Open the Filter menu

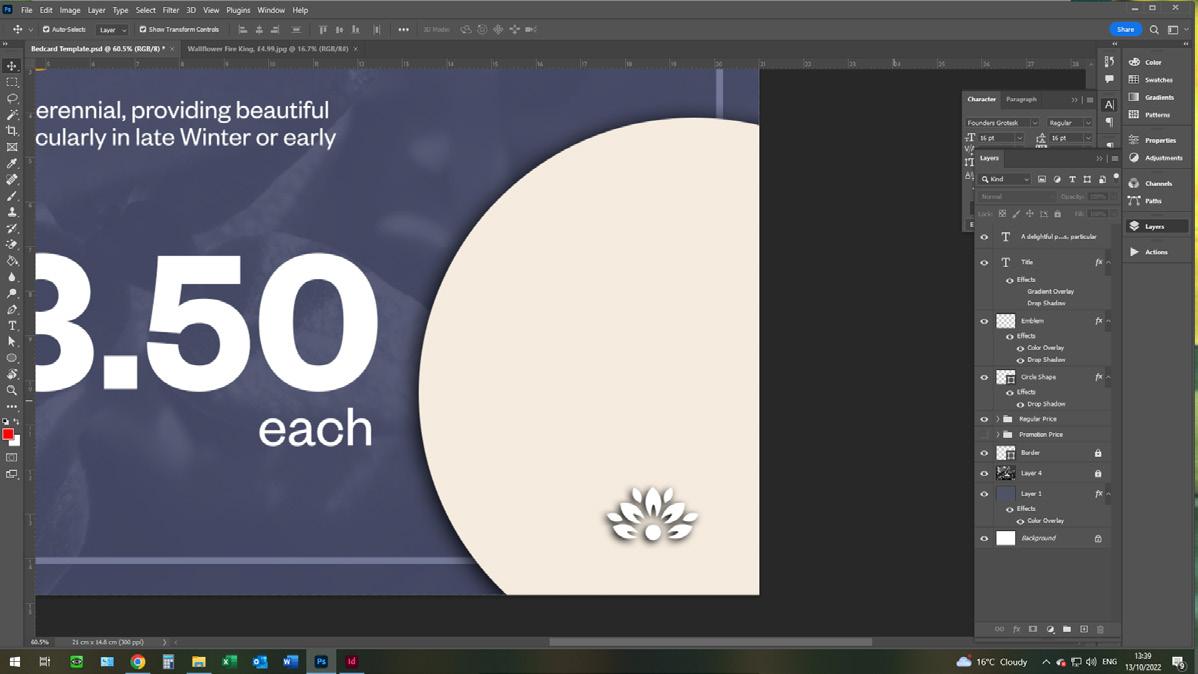coord(170,10)
